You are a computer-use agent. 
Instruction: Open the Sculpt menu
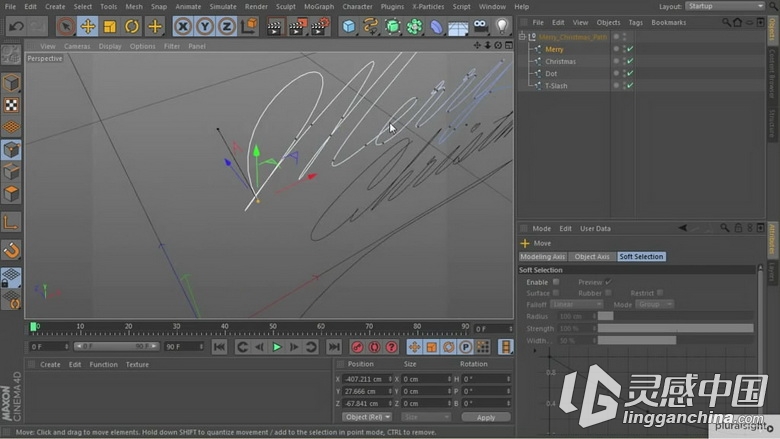[x=286, y=6]
